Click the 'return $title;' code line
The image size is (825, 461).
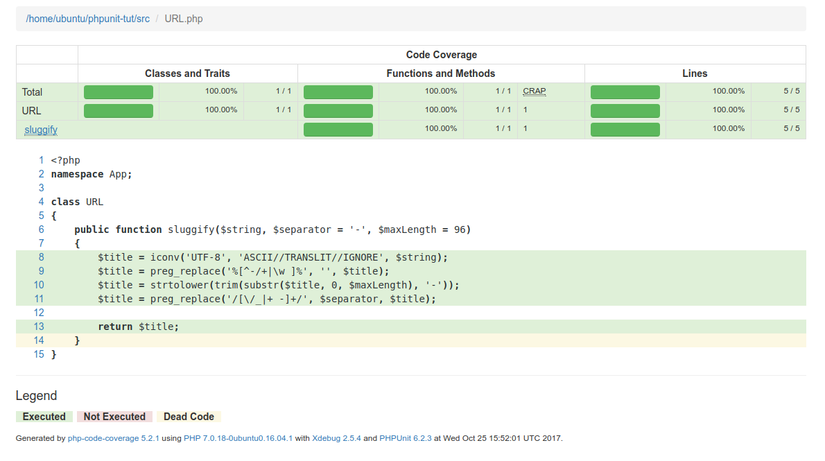[138, 327]
